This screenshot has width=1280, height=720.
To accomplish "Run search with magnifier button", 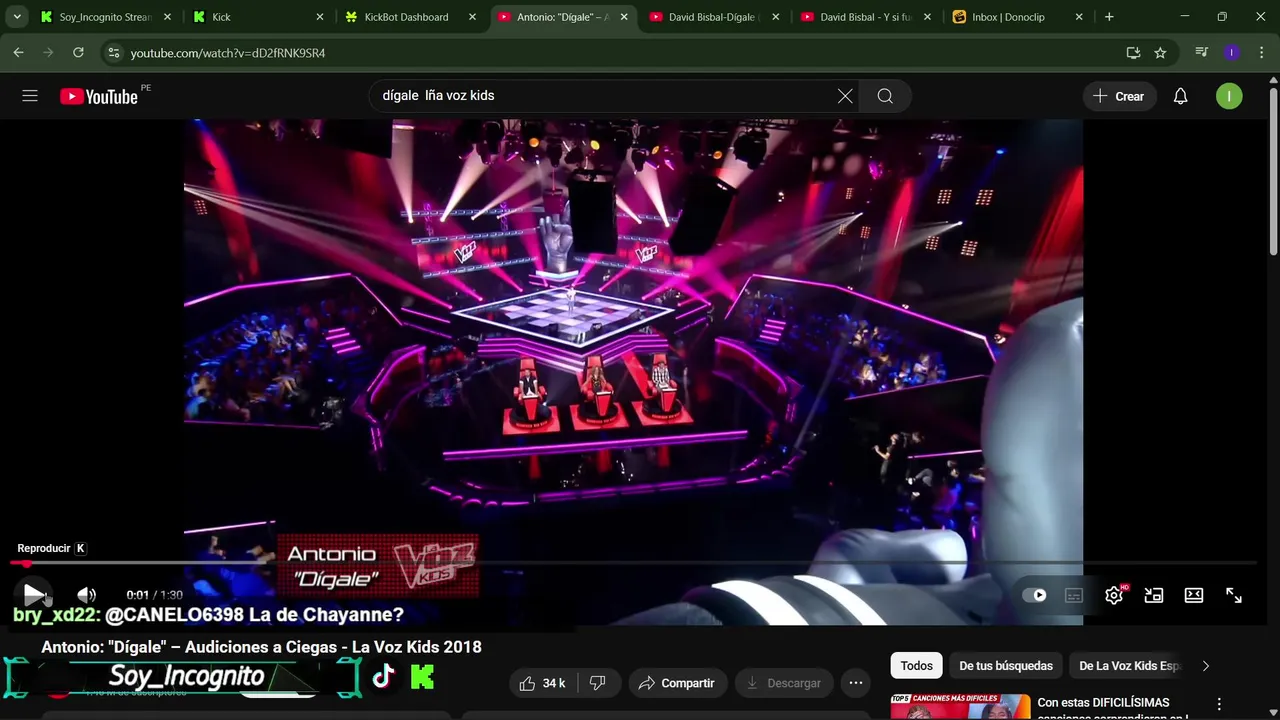I will tap(885, 96).
